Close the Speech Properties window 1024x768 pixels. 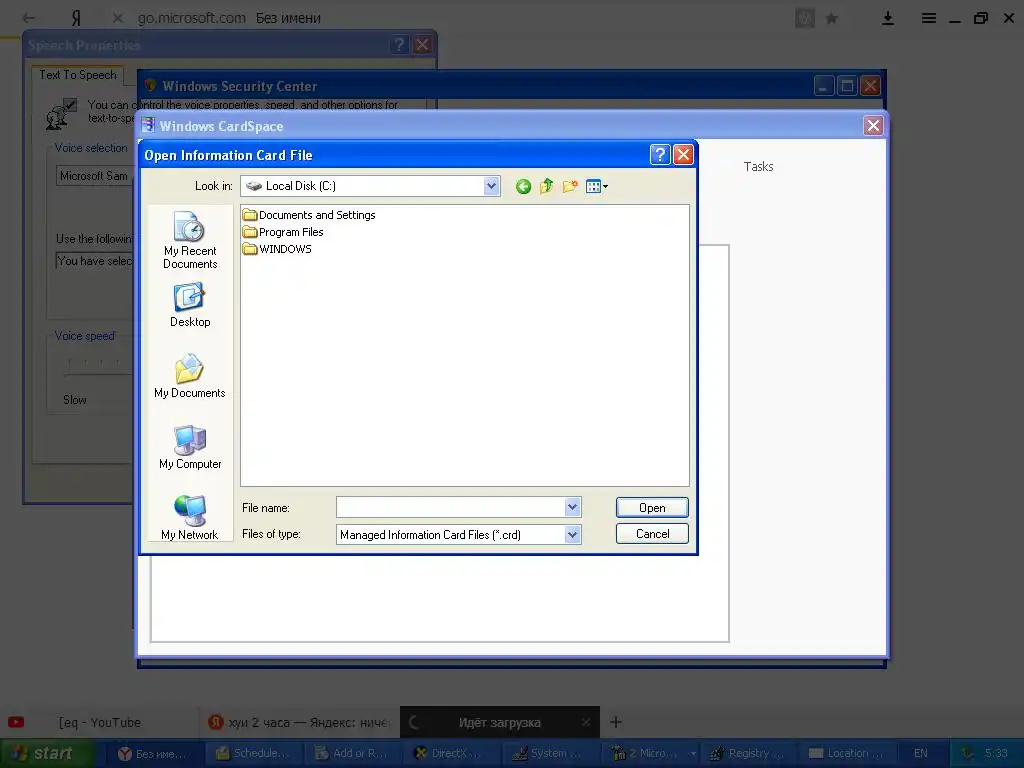pos(423,45)
